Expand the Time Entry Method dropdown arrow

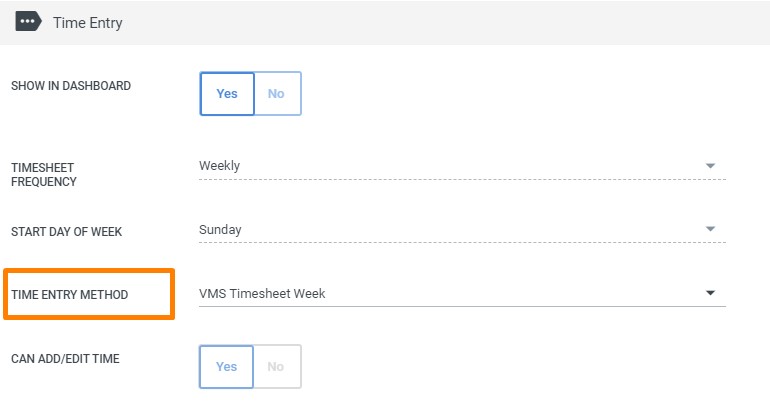tap(710, 293)
